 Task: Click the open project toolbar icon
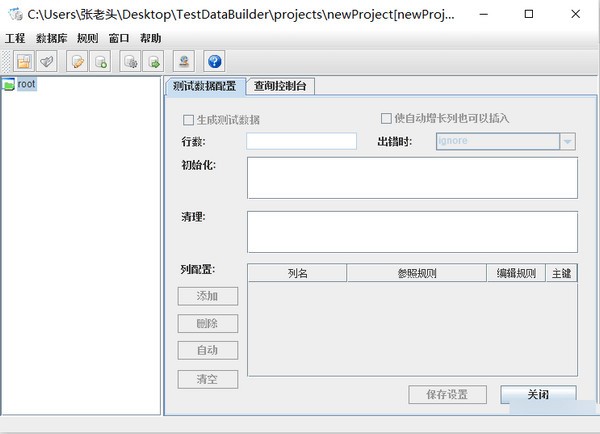23,61
